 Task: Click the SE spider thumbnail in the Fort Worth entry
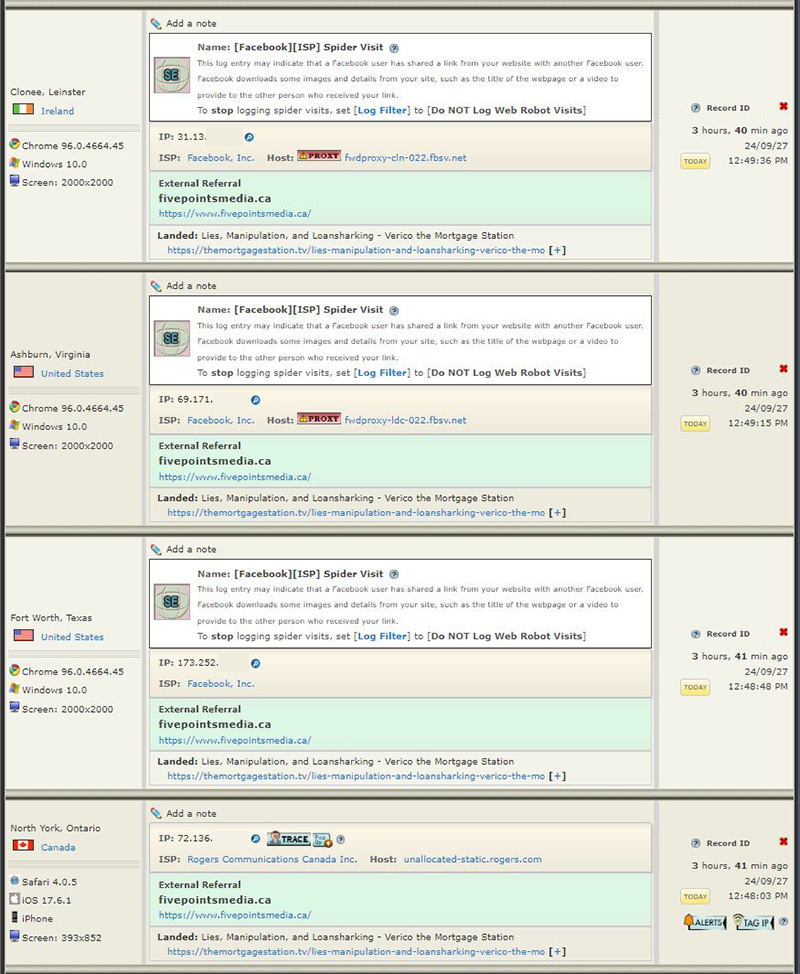(172, 601)
